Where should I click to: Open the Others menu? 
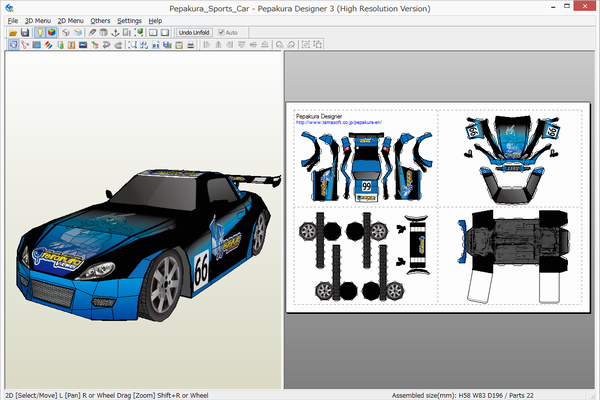(100, 21)
